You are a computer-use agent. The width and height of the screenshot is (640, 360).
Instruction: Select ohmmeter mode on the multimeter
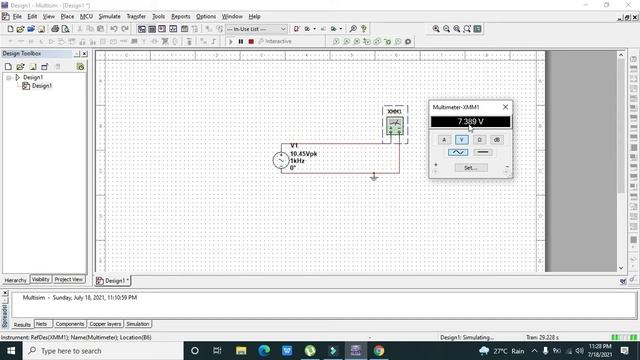[479, 140]
